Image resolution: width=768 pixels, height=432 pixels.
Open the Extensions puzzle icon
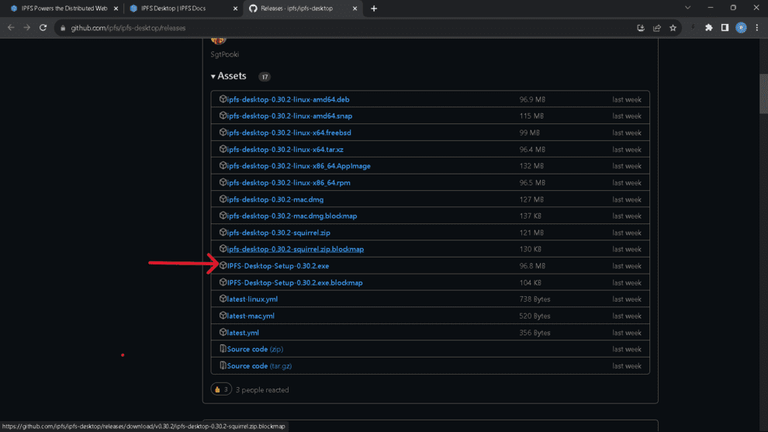tap(709, 28)
